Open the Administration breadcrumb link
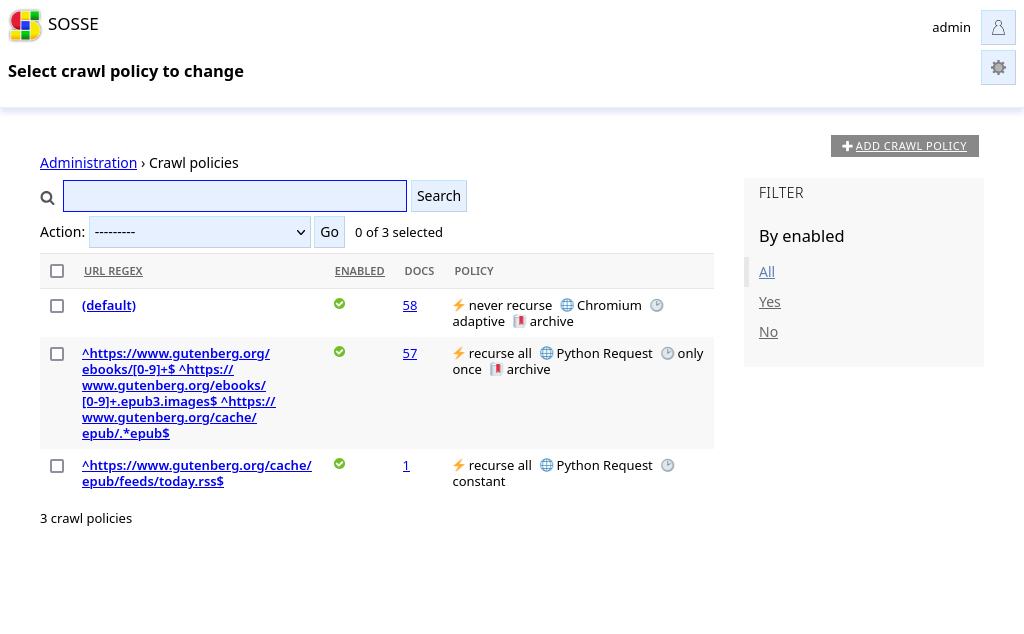This screenshot has width=1024, height=634. pyautogui.click(x=88, y=163)
